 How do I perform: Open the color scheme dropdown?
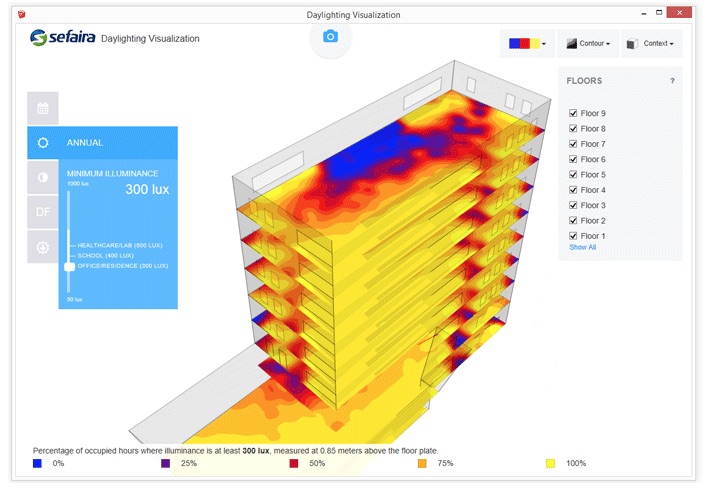pos(528,43)
